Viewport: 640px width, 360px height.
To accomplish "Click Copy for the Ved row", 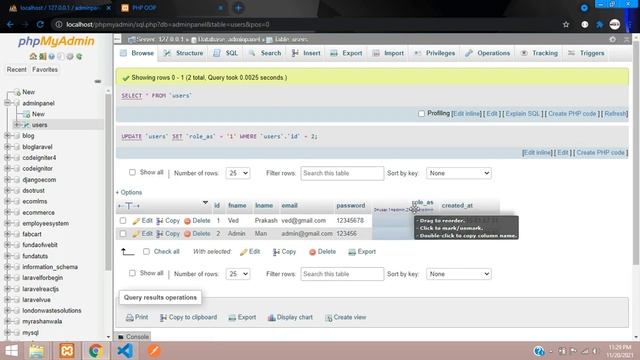I will 168,221.
